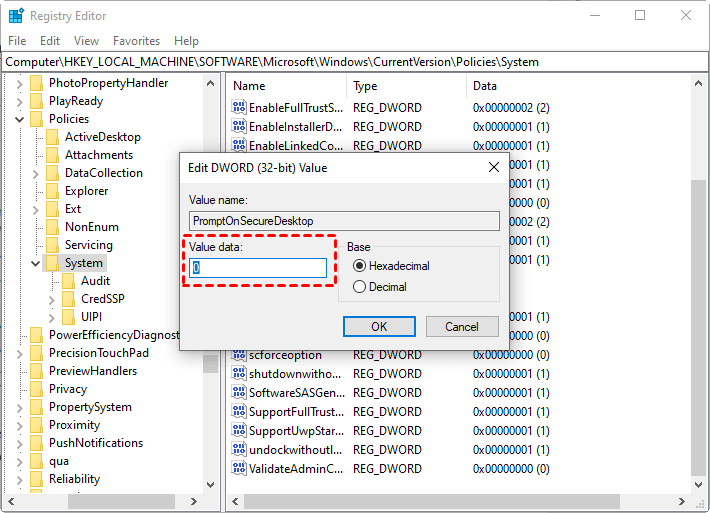Choose the Decimal base radio button
The width and height of the screenshot is (710, 513).
pyautogui.click(x=359, y=287)
